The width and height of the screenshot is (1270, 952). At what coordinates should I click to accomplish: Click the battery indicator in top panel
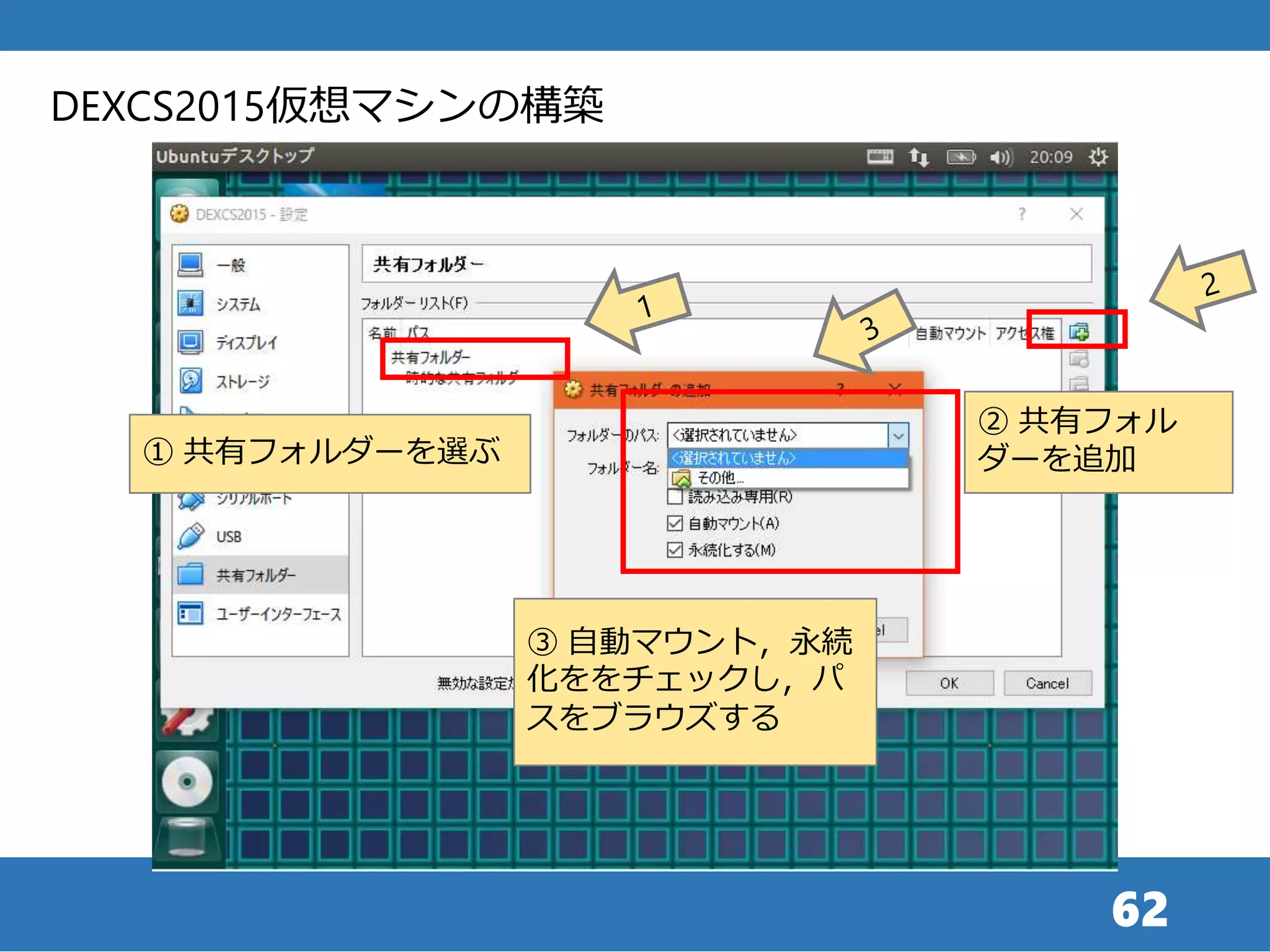(x=961, y=157)
